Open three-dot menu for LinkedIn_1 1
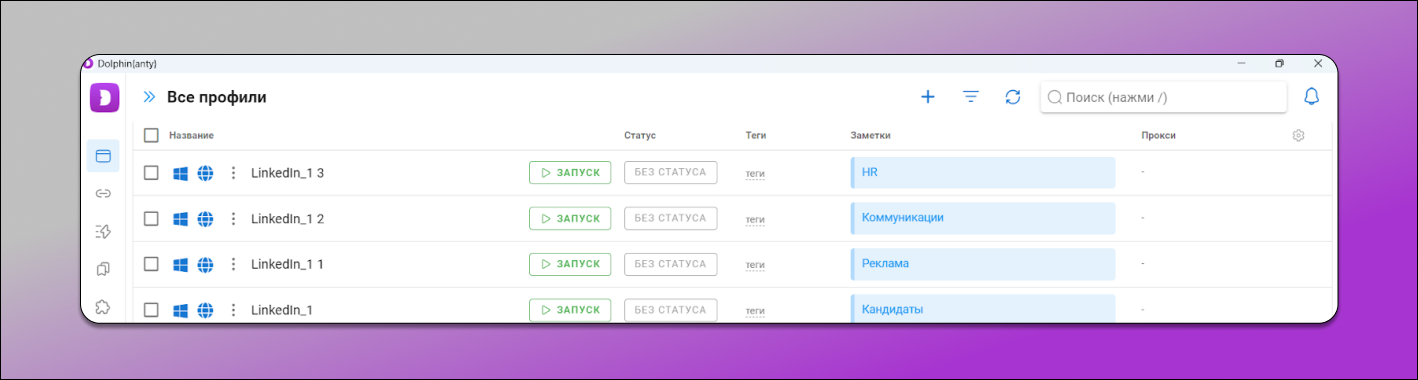Screen dimensions: 1418x380 coord(233,264)
